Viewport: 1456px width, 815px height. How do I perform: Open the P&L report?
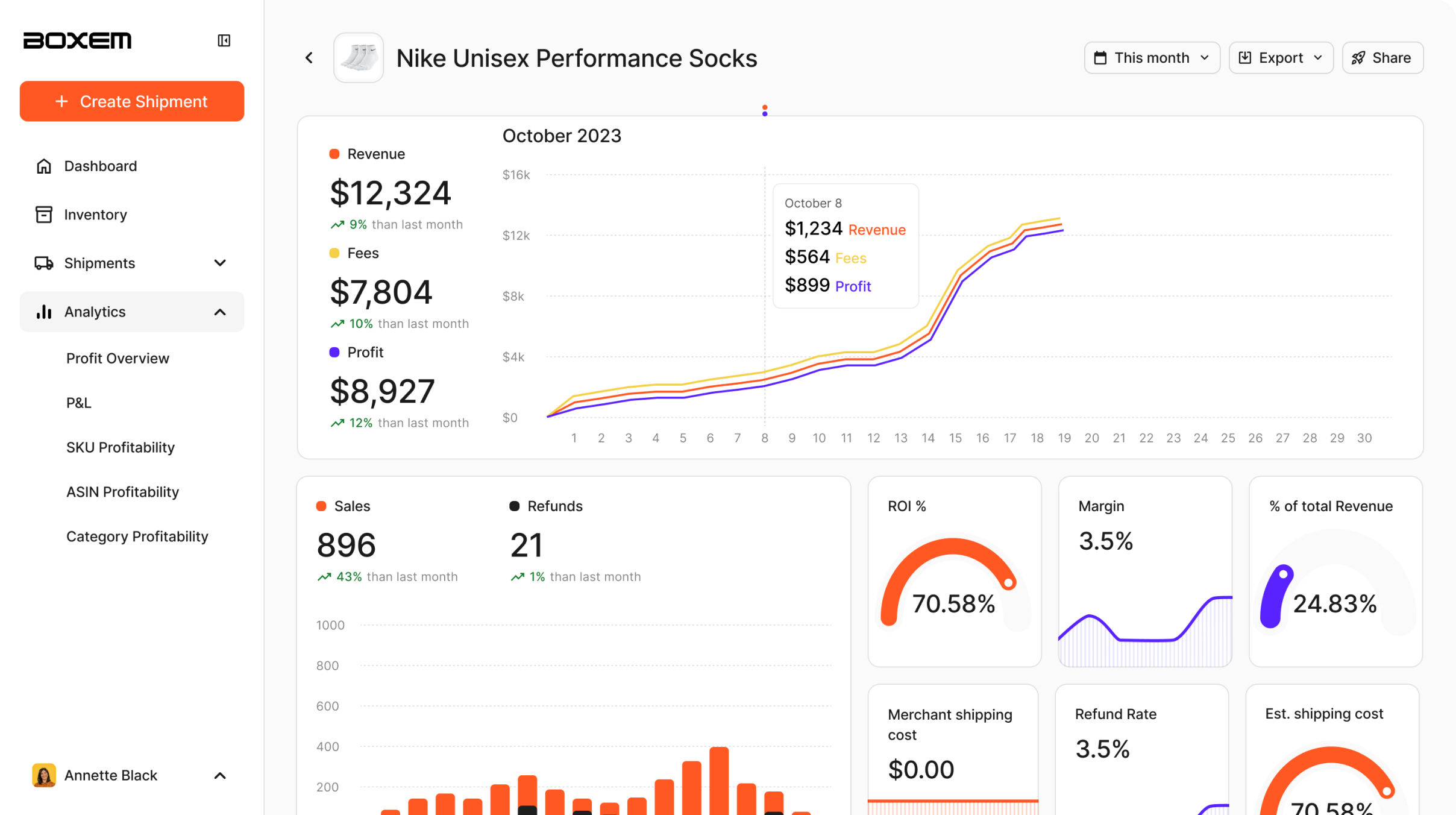coord(79,403)
